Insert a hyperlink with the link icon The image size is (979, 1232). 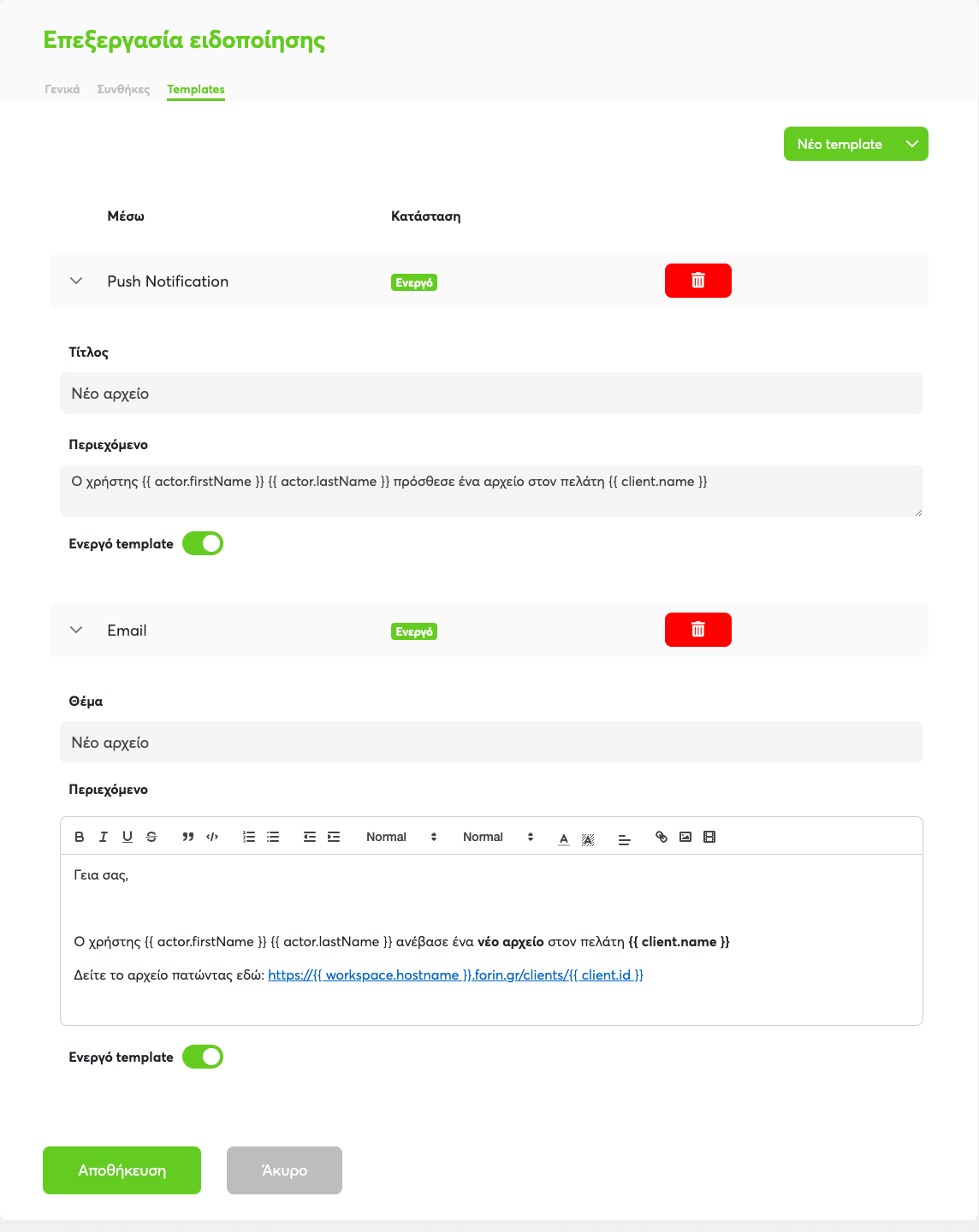[x=662, y=837]
